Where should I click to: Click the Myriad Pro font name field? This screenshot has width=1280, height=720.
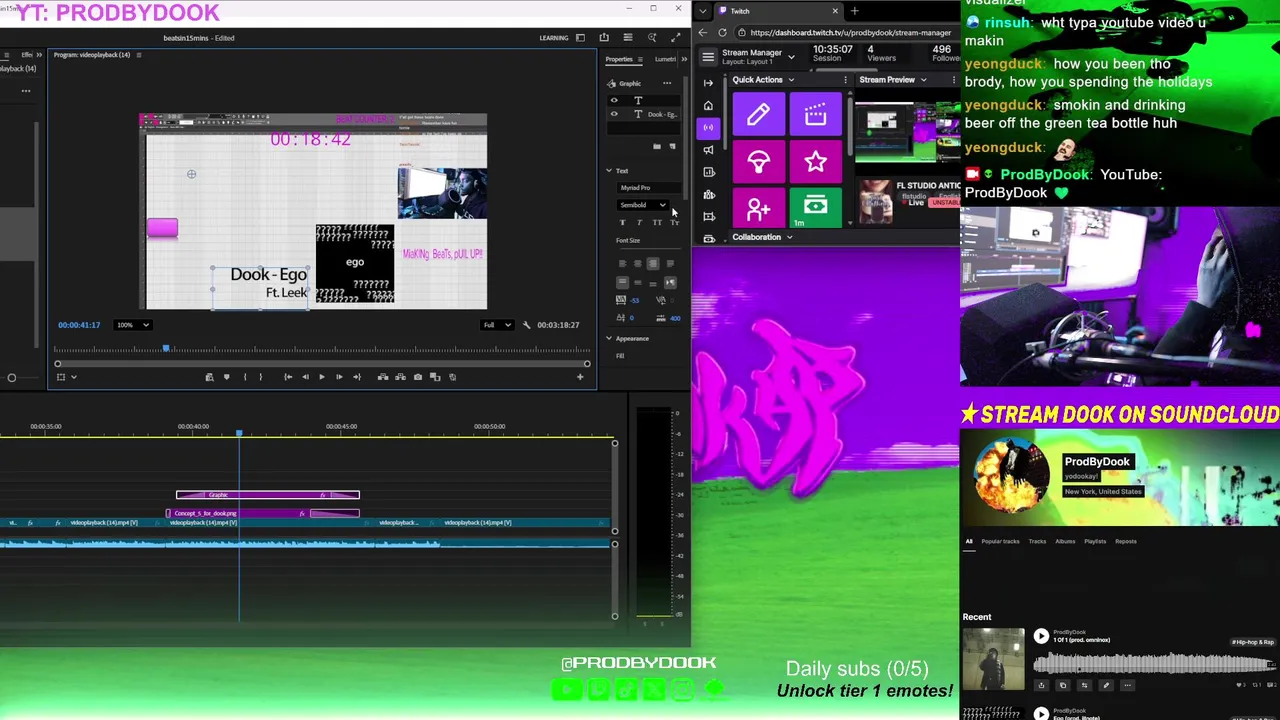click(x=647, y=188)
